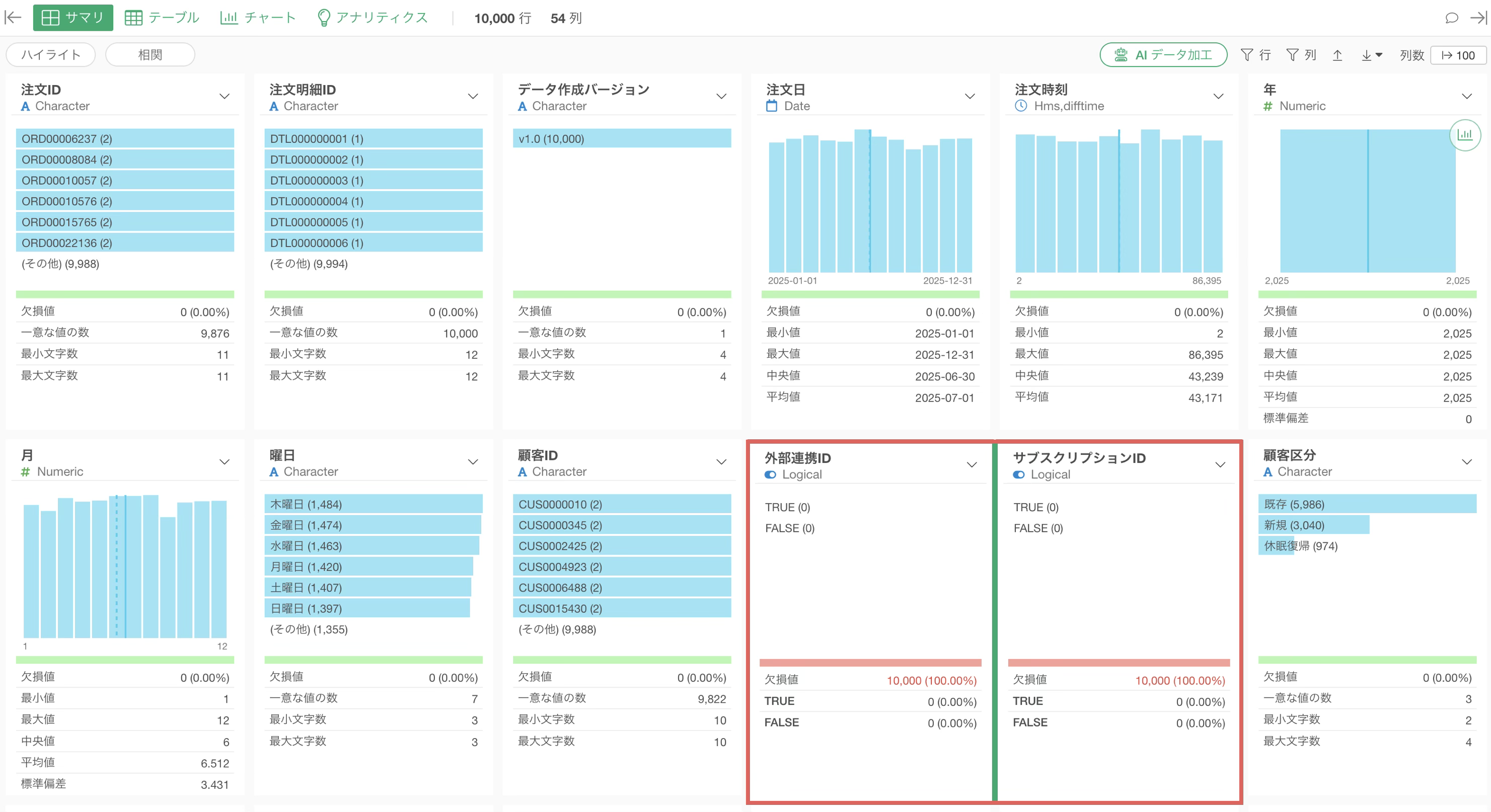This screenshot has width=1491, height=812.
Task: Open サブスクリプションID column menu chevron
Action: (1220, 464)
